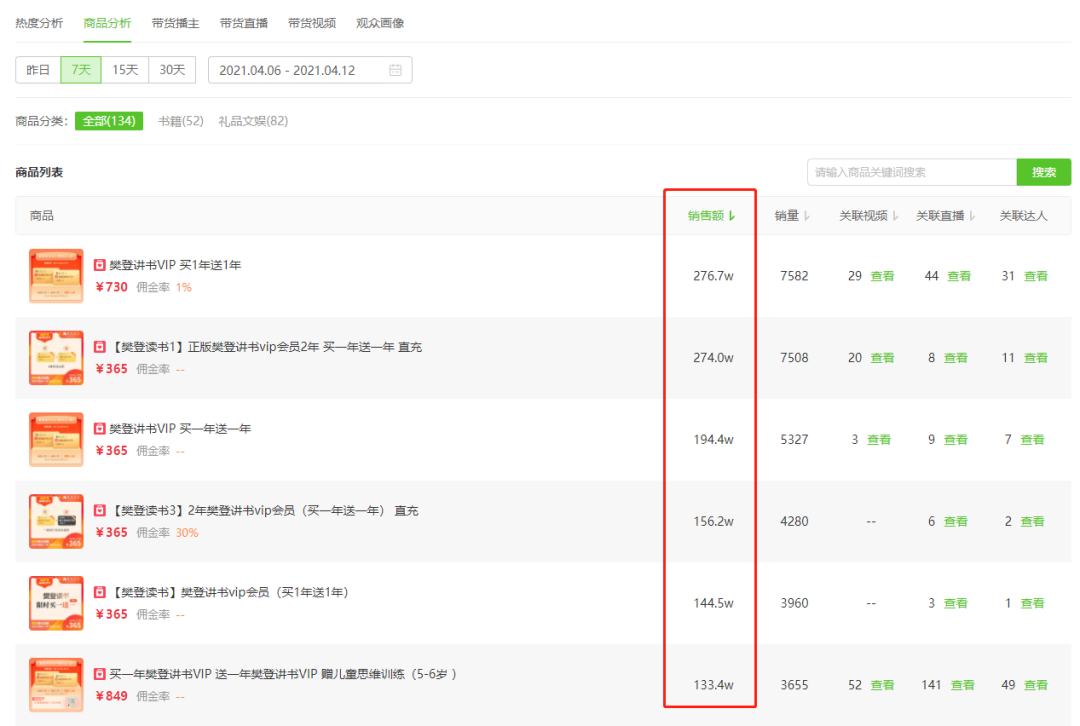
Task: Sort by 关联视频 arrow icon
Action: 895,216
